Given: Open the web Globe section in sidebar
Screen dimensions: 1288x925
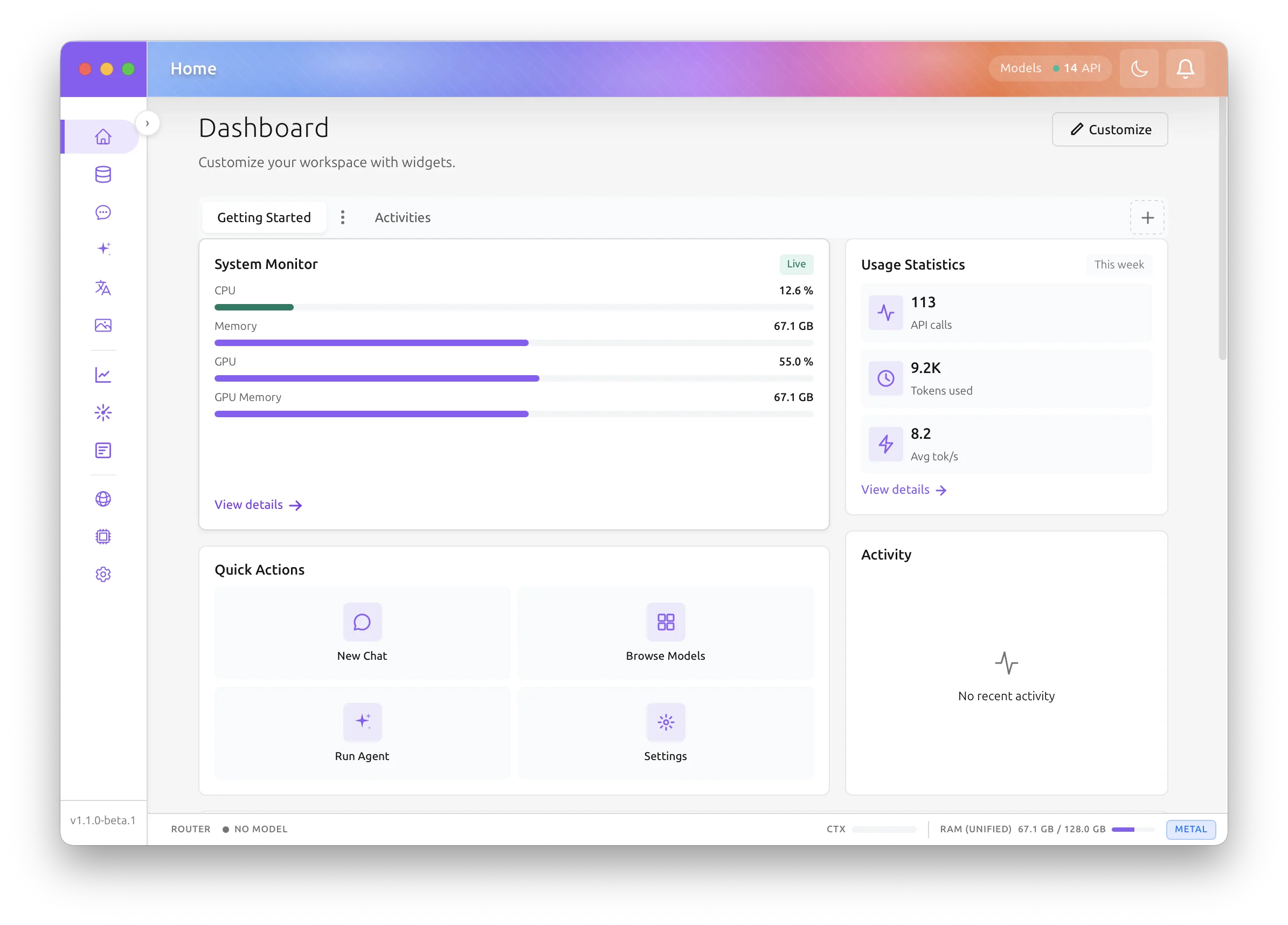Looking at the screenshot, I should [103, 499].
